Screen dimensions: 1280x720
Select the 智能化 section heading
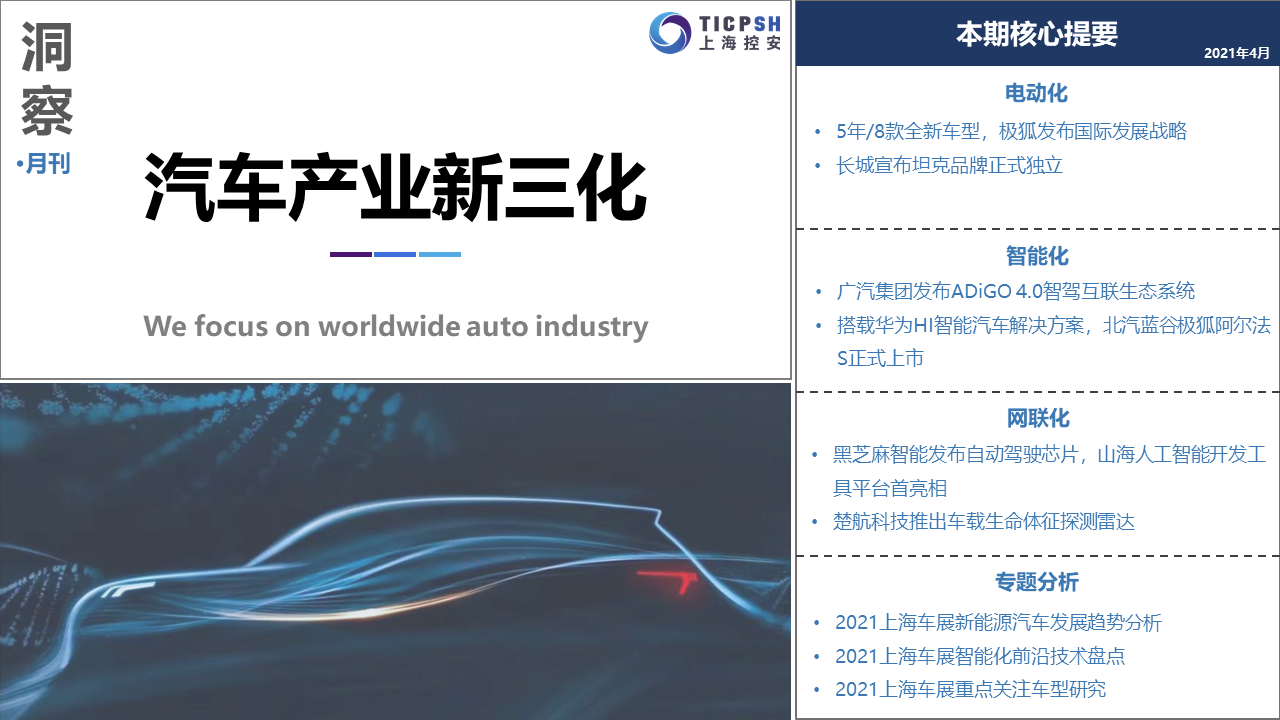tap(1037, 255)
